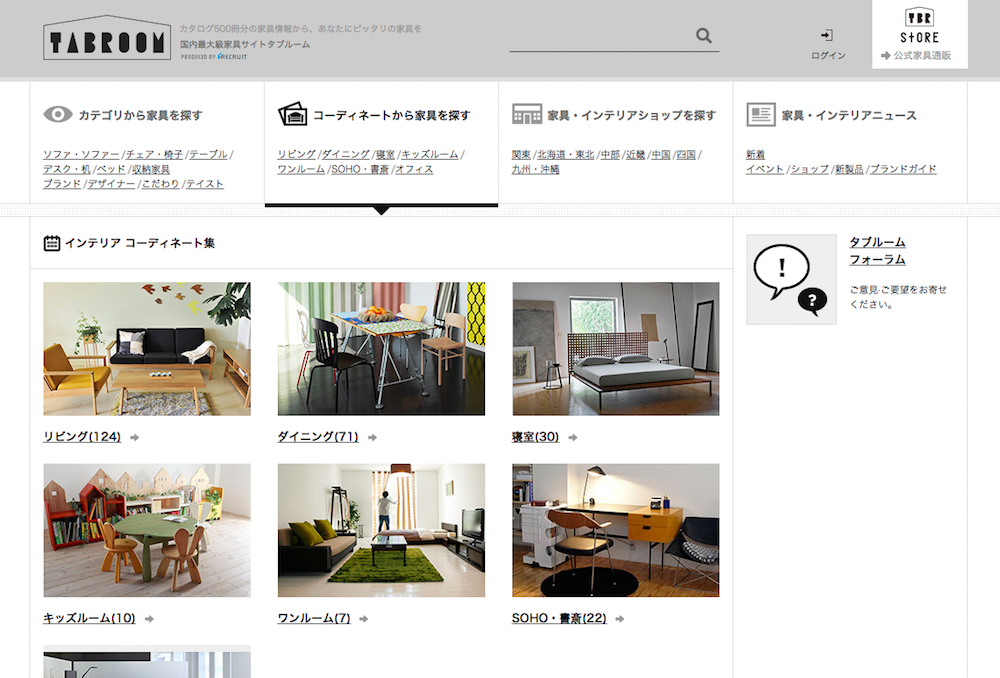The image size is (1000, 678).
Task: Open the one-room apartment photo
Action: [x=381, y=530]
